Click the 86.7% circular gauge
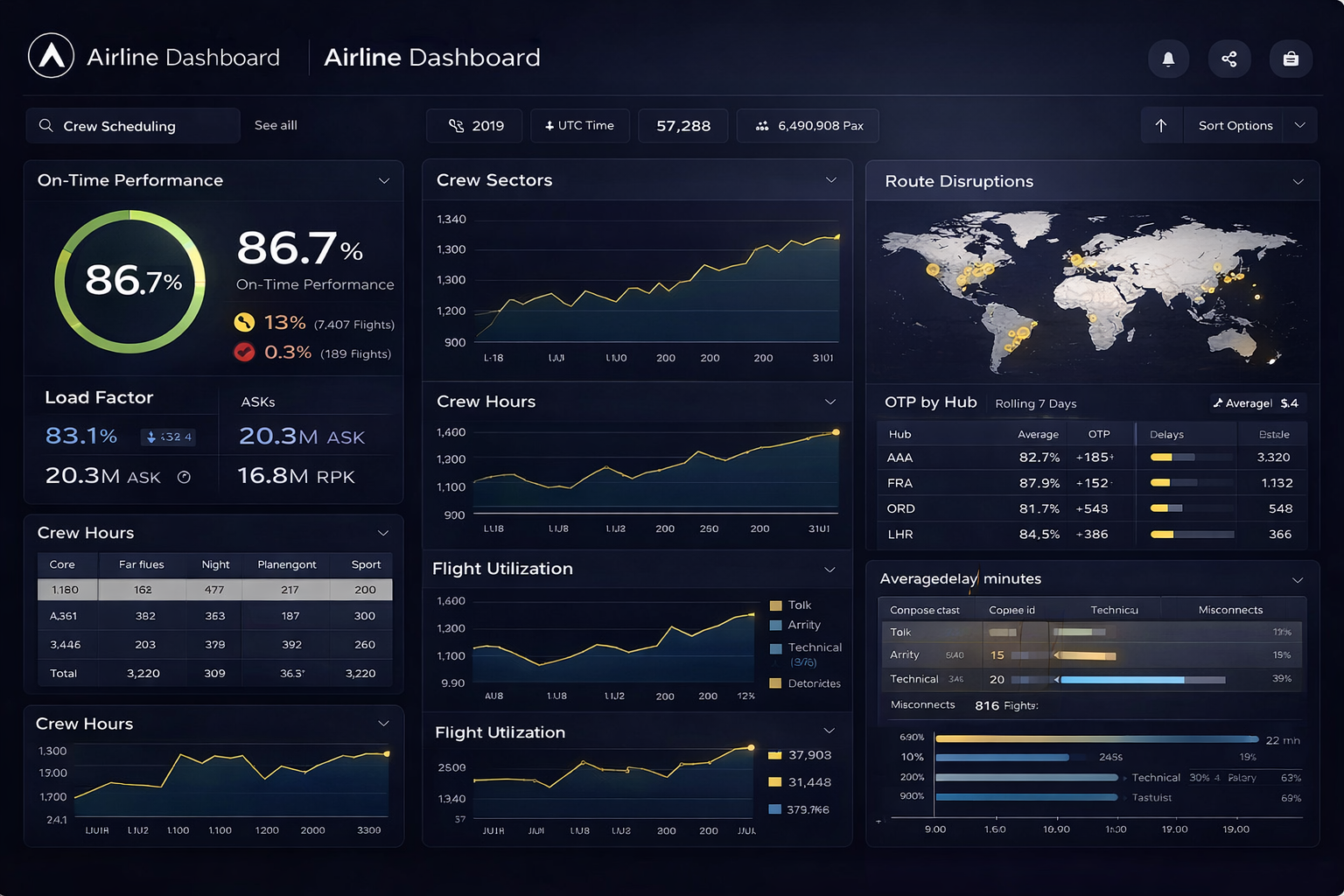This screenshot has height=896, width=1344. point(130,282)
